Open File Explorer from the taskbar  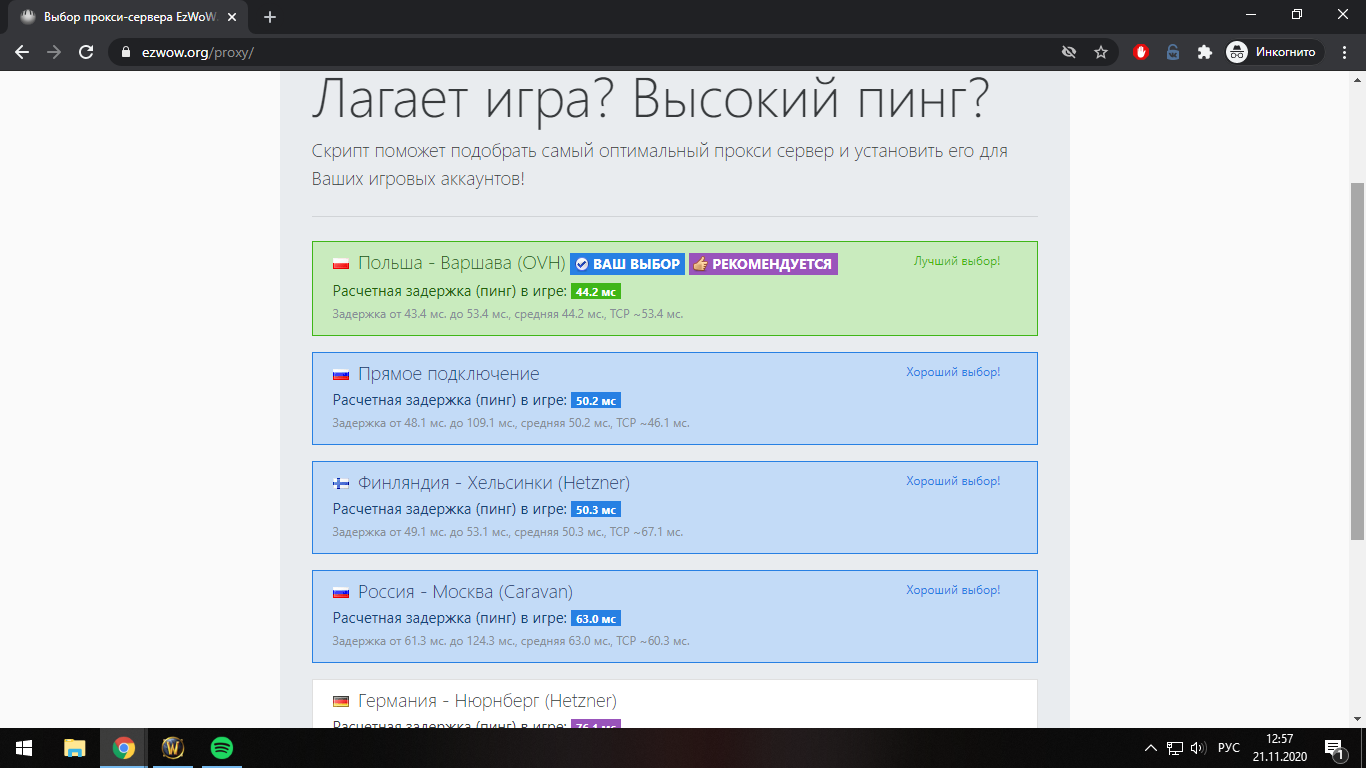coord(75,748)
